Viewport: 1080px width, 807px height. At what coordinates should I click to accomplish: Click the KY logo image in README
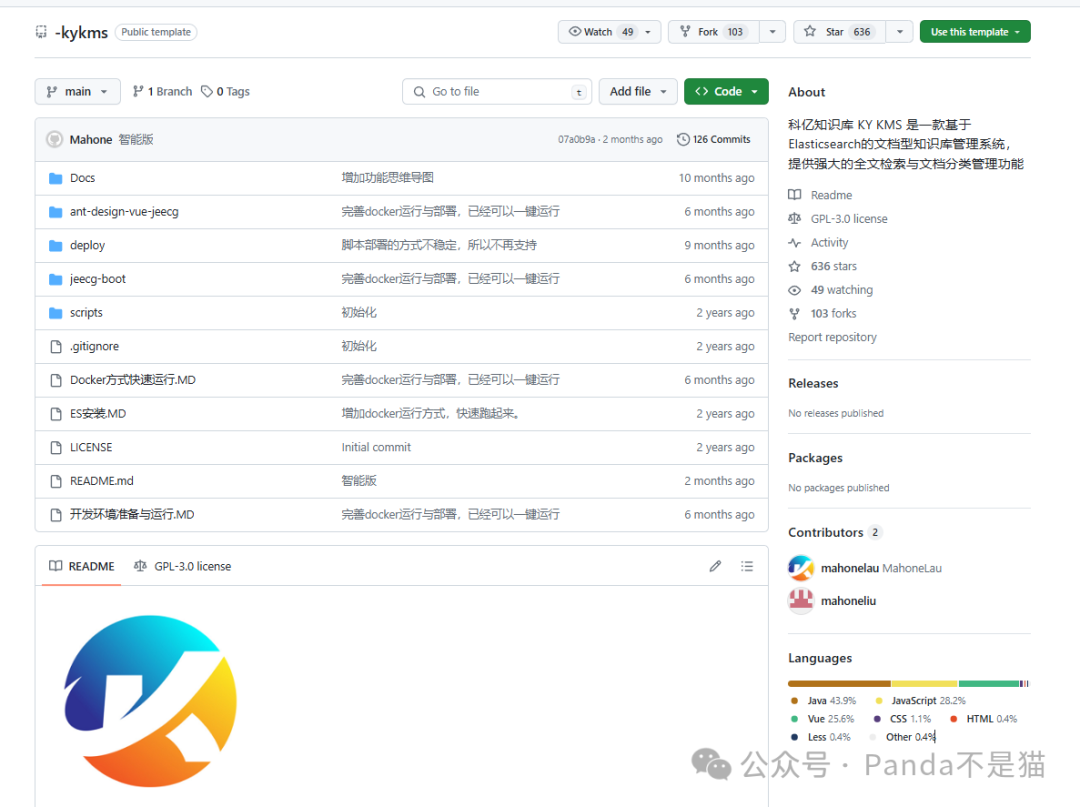(x=150, y=701)
